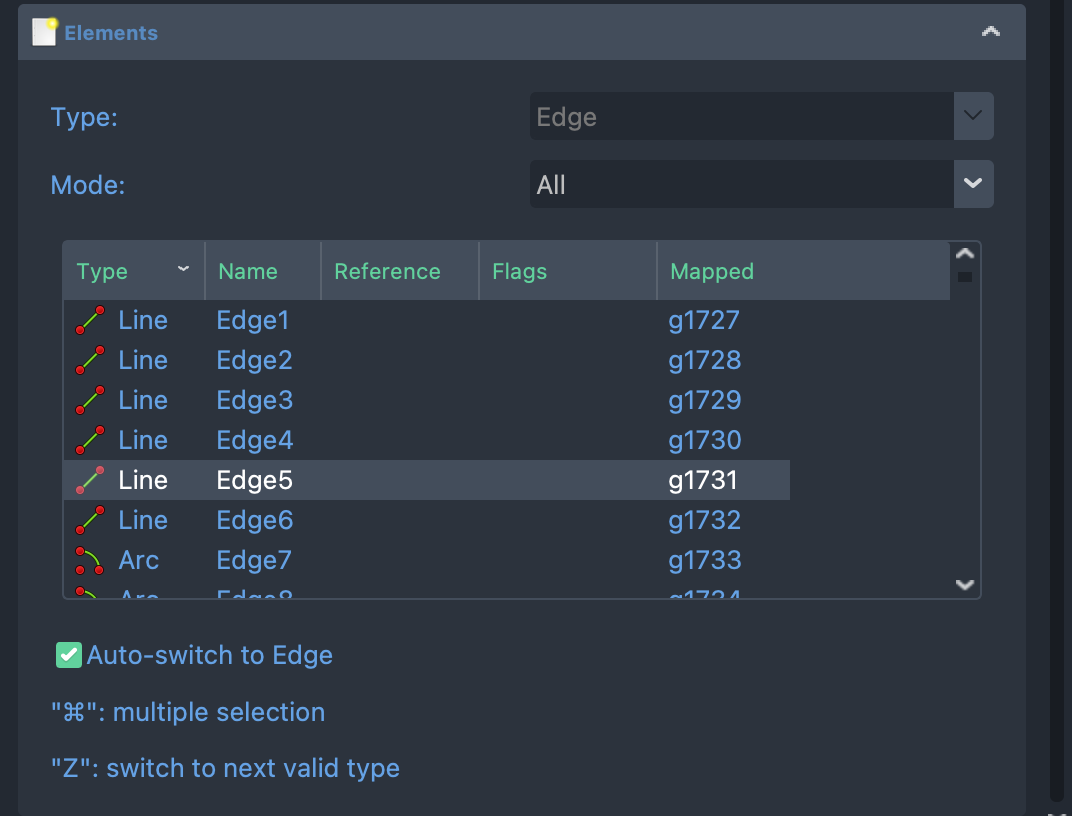Click the line icon beside Edge4
Image resolution: width=1072 pixels, height=816 pixels.
[91, 441]
